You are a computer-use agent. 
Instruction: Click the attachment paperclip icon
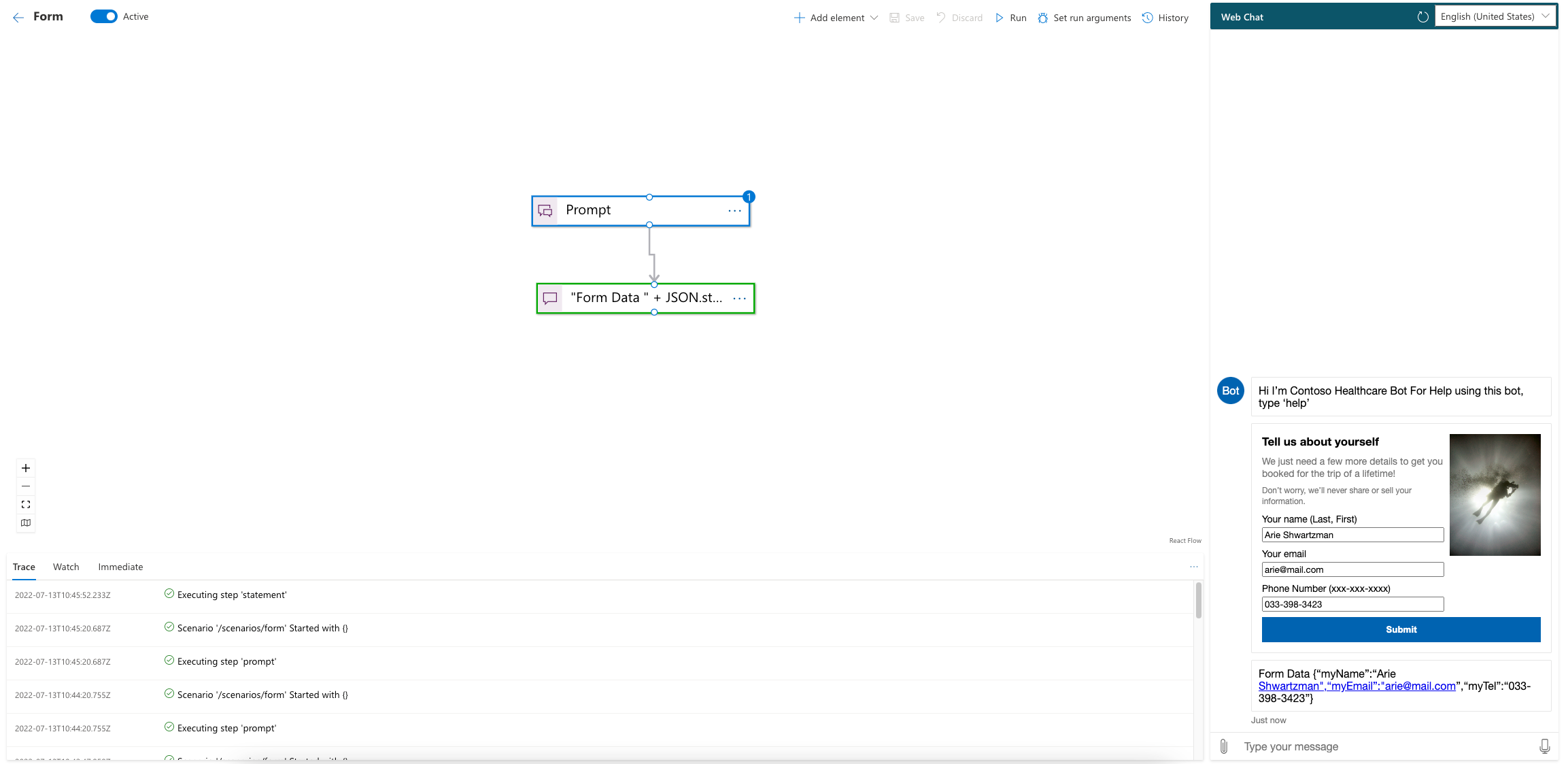pos(1224,746)
